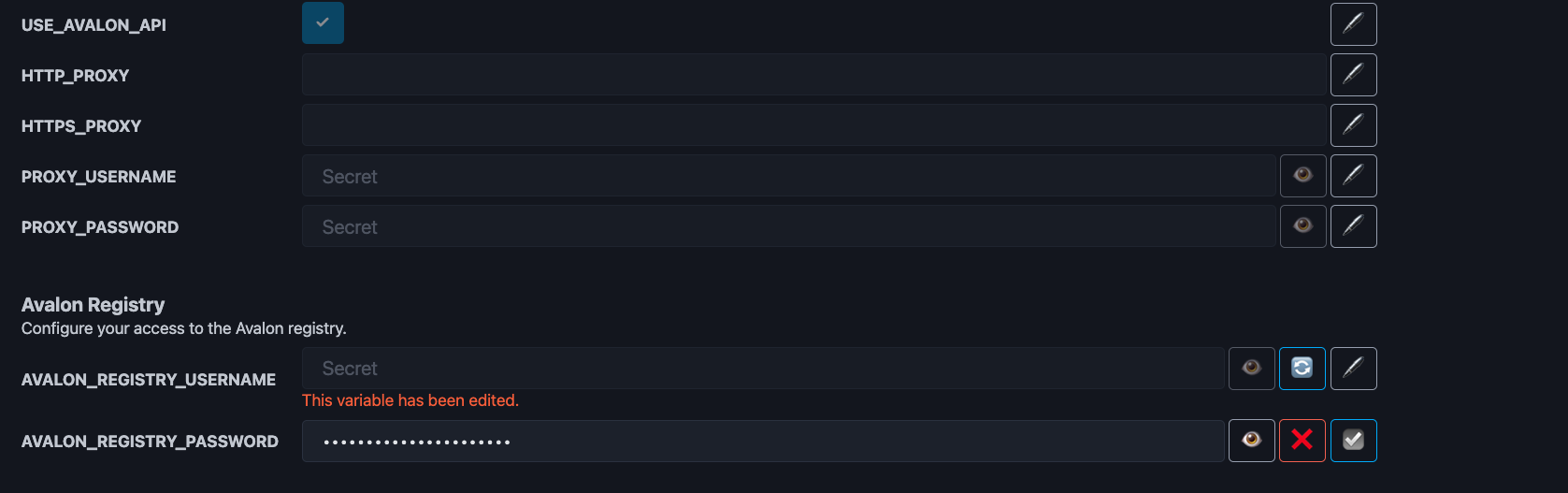1568x493 pixels.
Task: Confirm the AVALON_REGISTRY_PASSWORD change
Action: click(x=1353, y=440)
